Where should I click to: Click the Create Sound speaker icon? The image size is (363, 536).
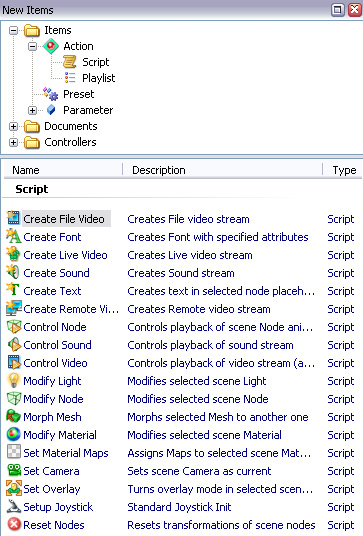pyautogui.click(x=13, y=272)
